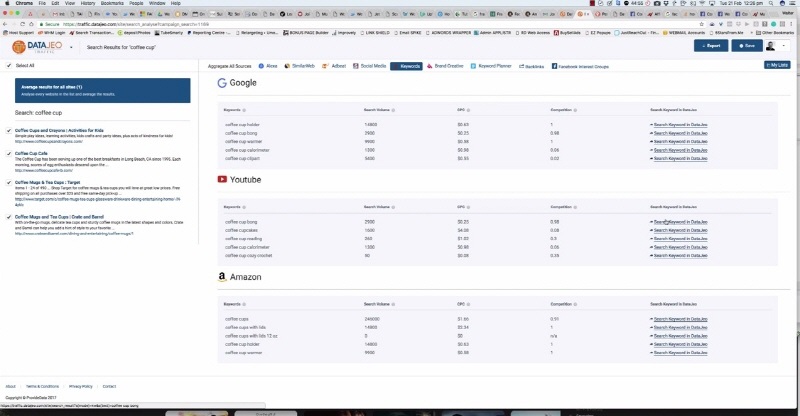Search 'coffee cups with lids 12 oz' in DataJeo
This screenshot has width=800, height=416.
[681, 336]
